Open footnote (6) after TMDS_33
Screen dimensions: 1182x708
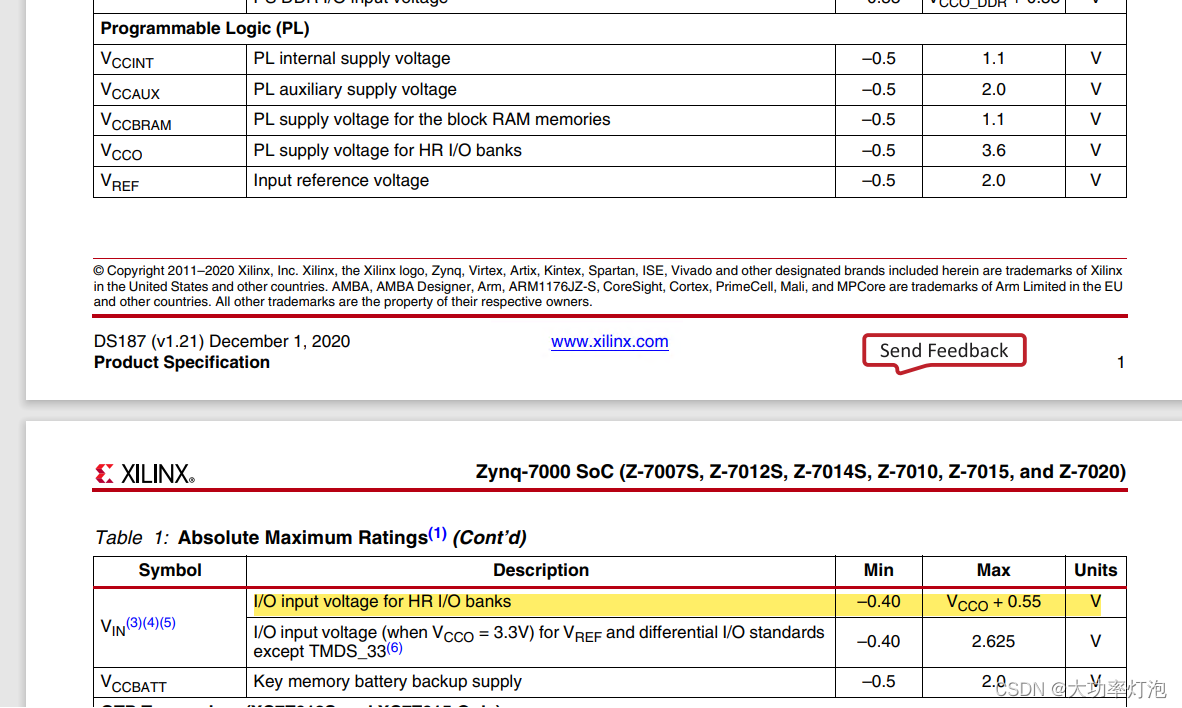click(x=394, y=648)
